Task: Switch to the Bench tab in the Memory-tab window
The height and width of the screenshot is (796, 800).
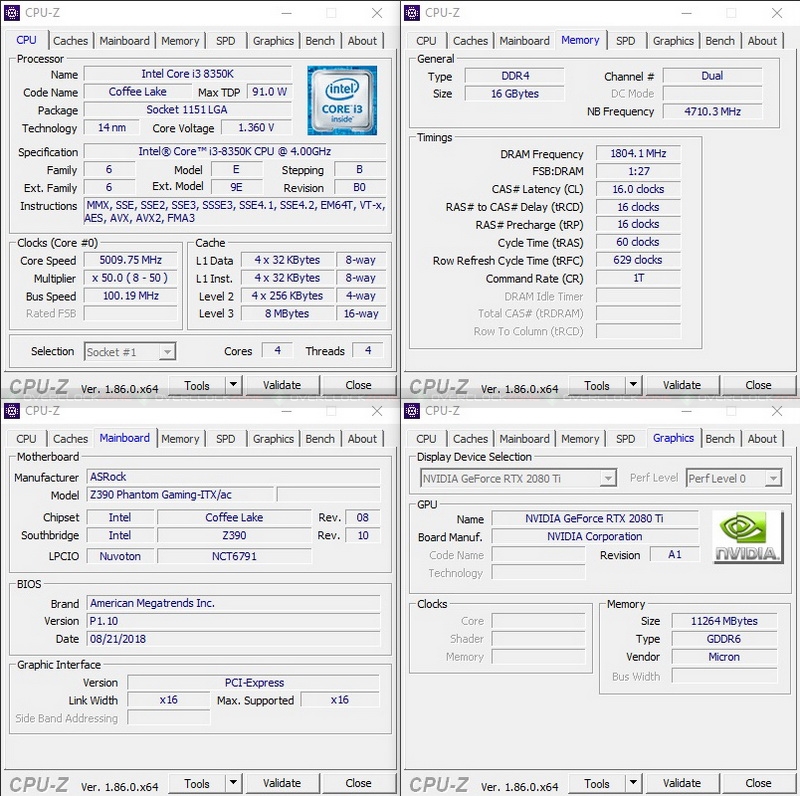Action: (720, 41)
